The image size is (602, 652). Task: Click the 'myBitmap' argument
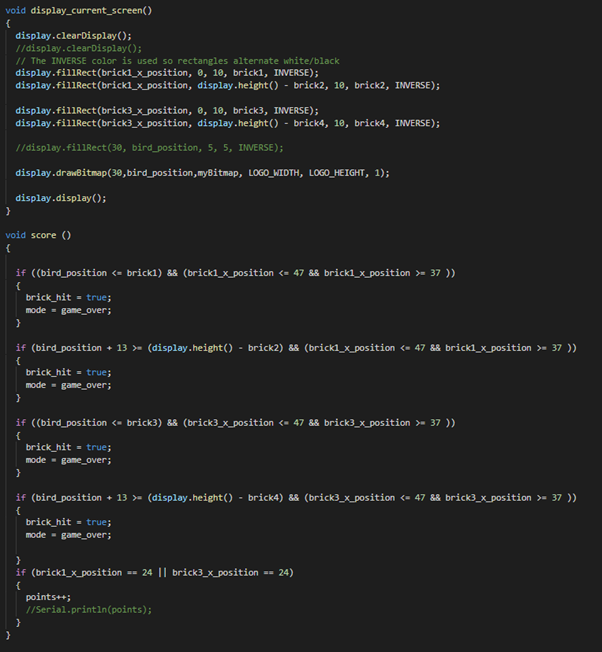[218, 173]
